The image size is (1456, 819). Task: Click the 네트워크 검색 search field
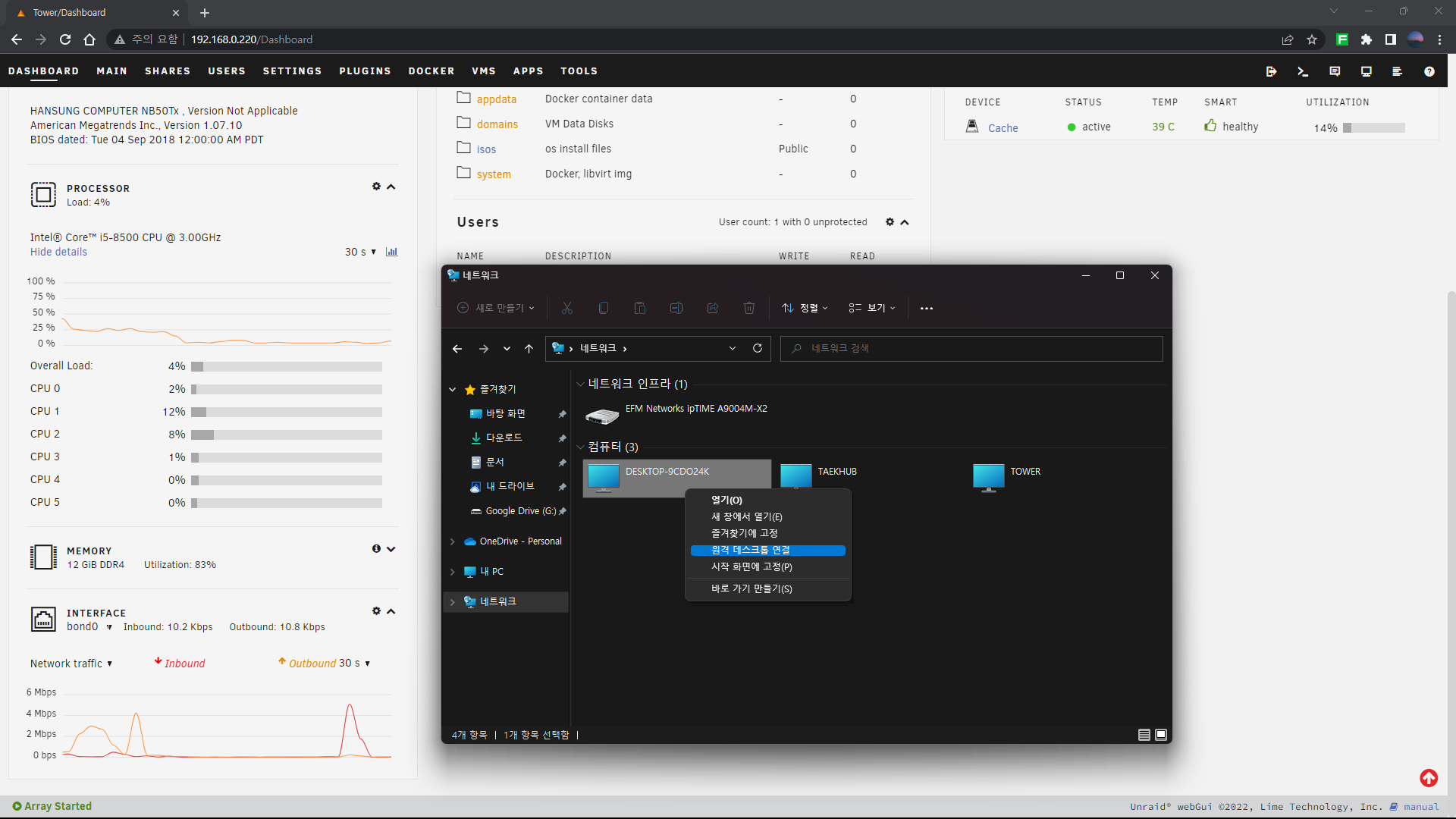pyautogui.click(x=971, y=348)
